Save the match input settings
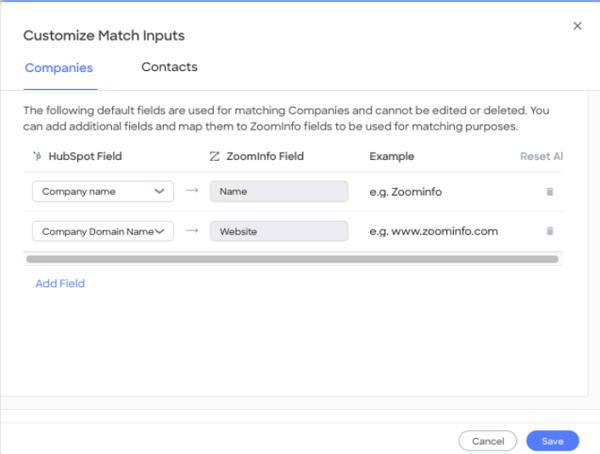Image resolution: width=600 pixels, height=454 pixels. click(553, 441)
